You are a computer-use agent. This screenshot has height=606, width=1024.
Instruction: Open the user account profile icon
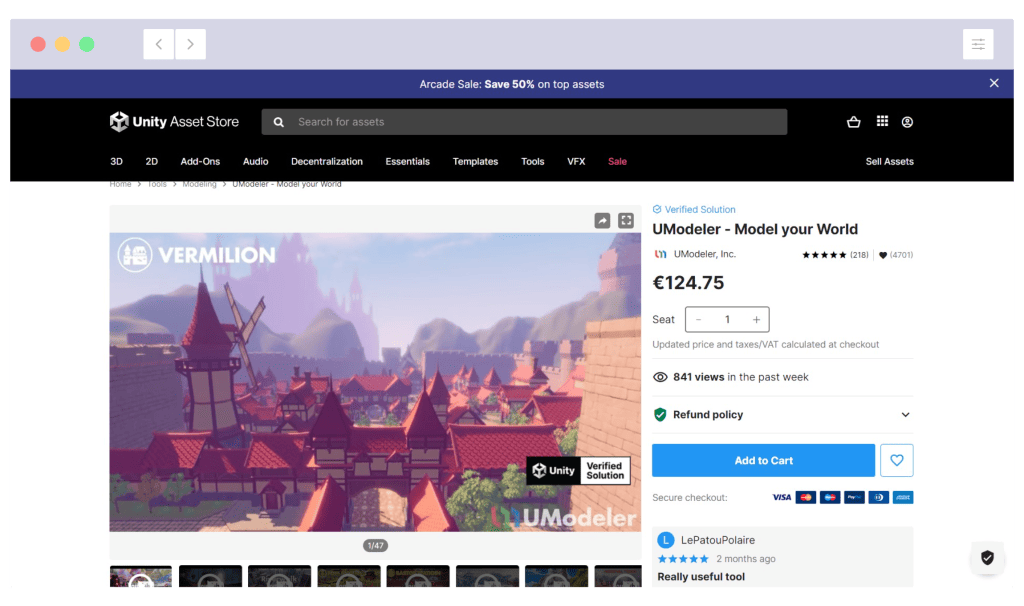(907, 122)
